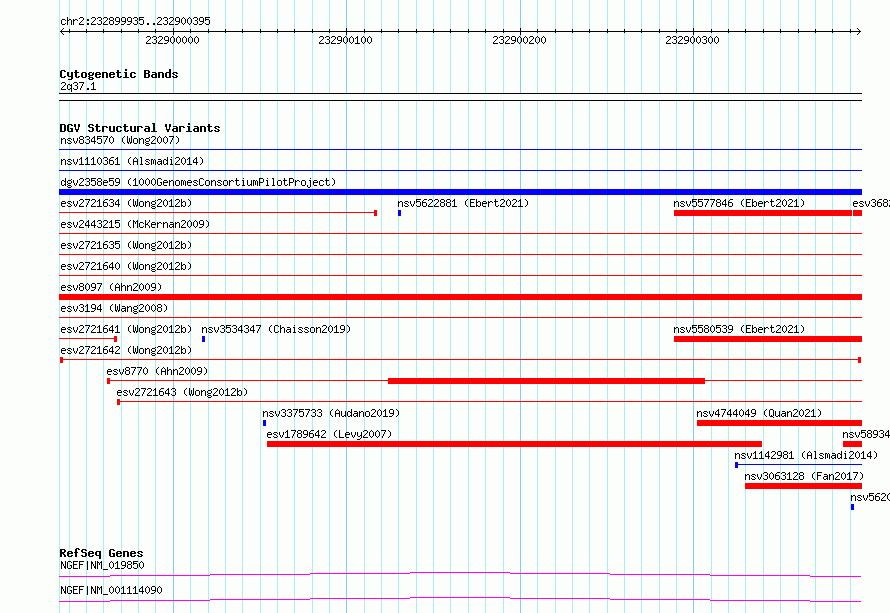Click the red nsv5580539 variant bar
This screenshot has width=890, height=613.
(768, 339)
